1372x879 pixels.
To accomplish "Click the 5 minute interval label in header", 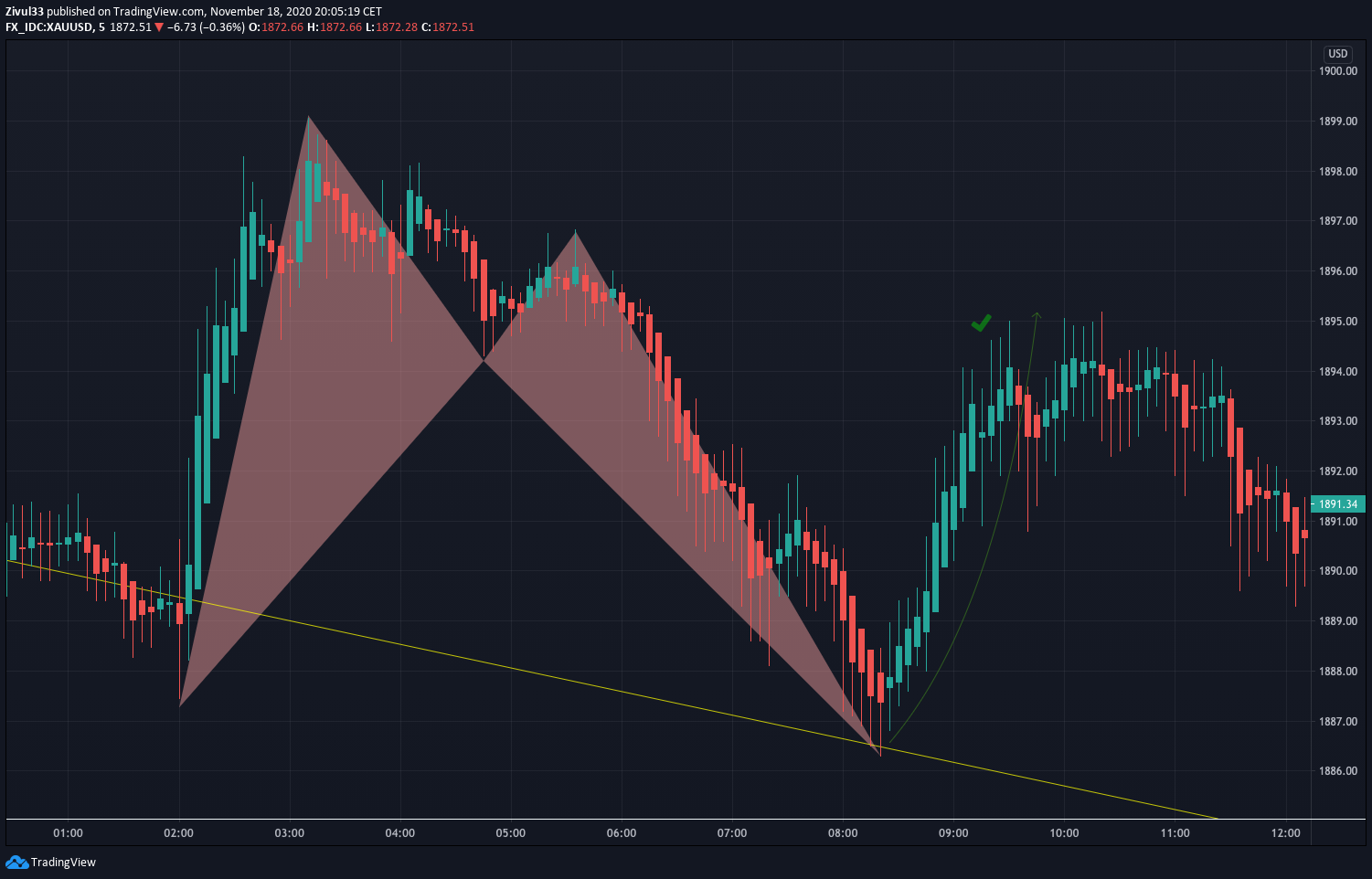I will [x=101, y=27].
